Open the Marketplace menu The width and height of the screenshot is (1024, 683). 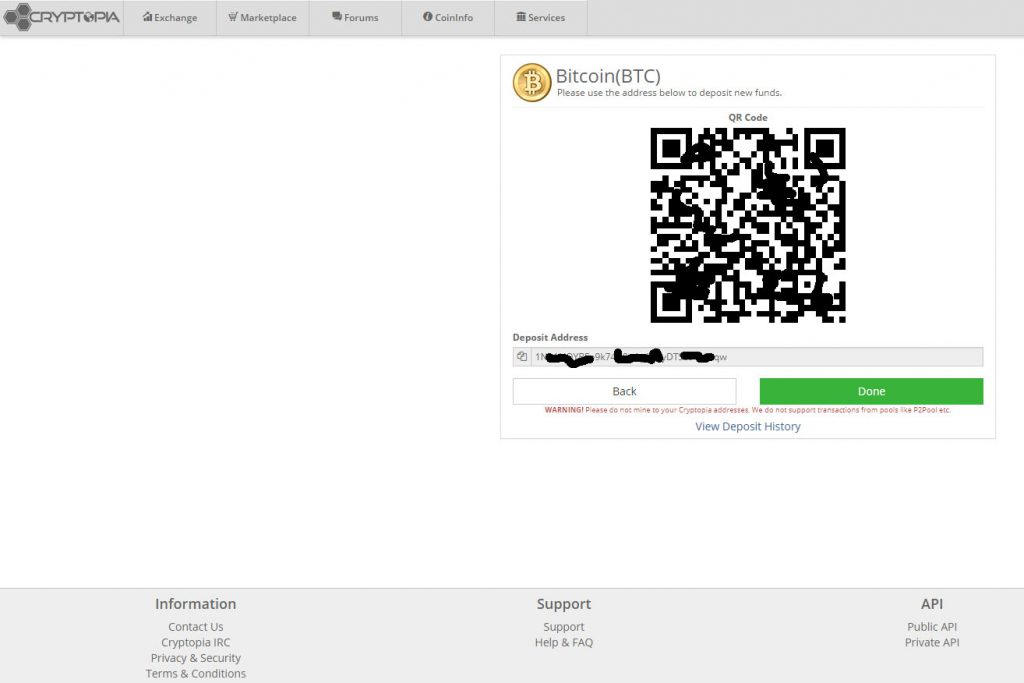coord(263,18)
